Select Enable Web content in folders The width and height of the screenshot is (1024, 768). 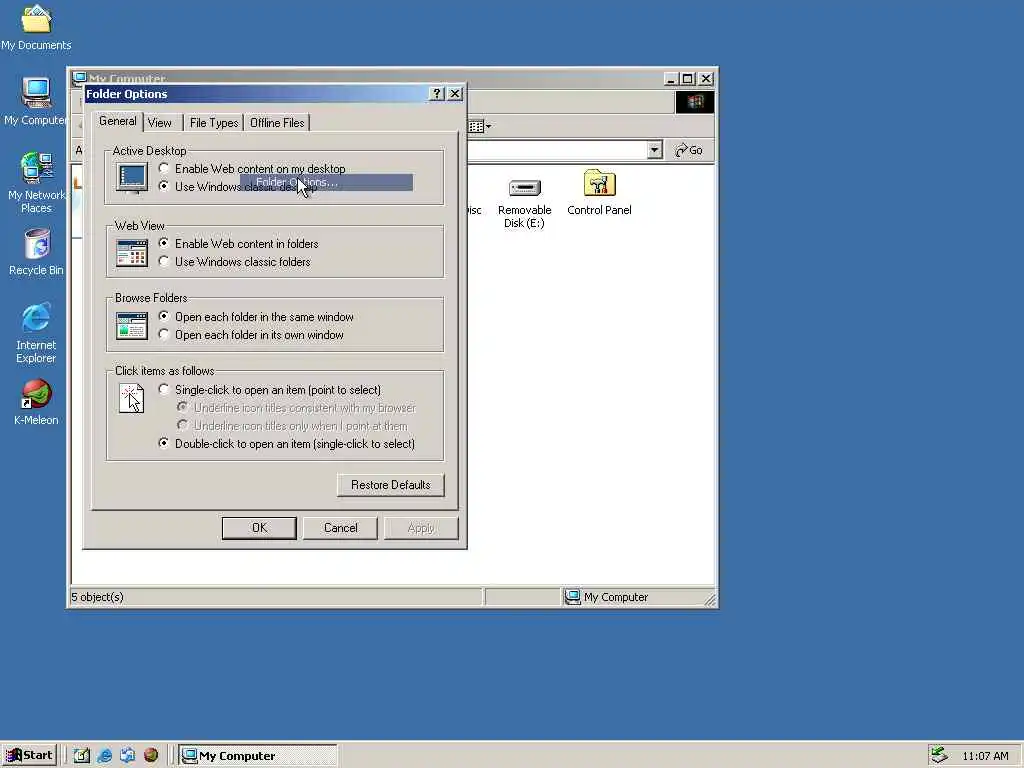click(239, 244)
